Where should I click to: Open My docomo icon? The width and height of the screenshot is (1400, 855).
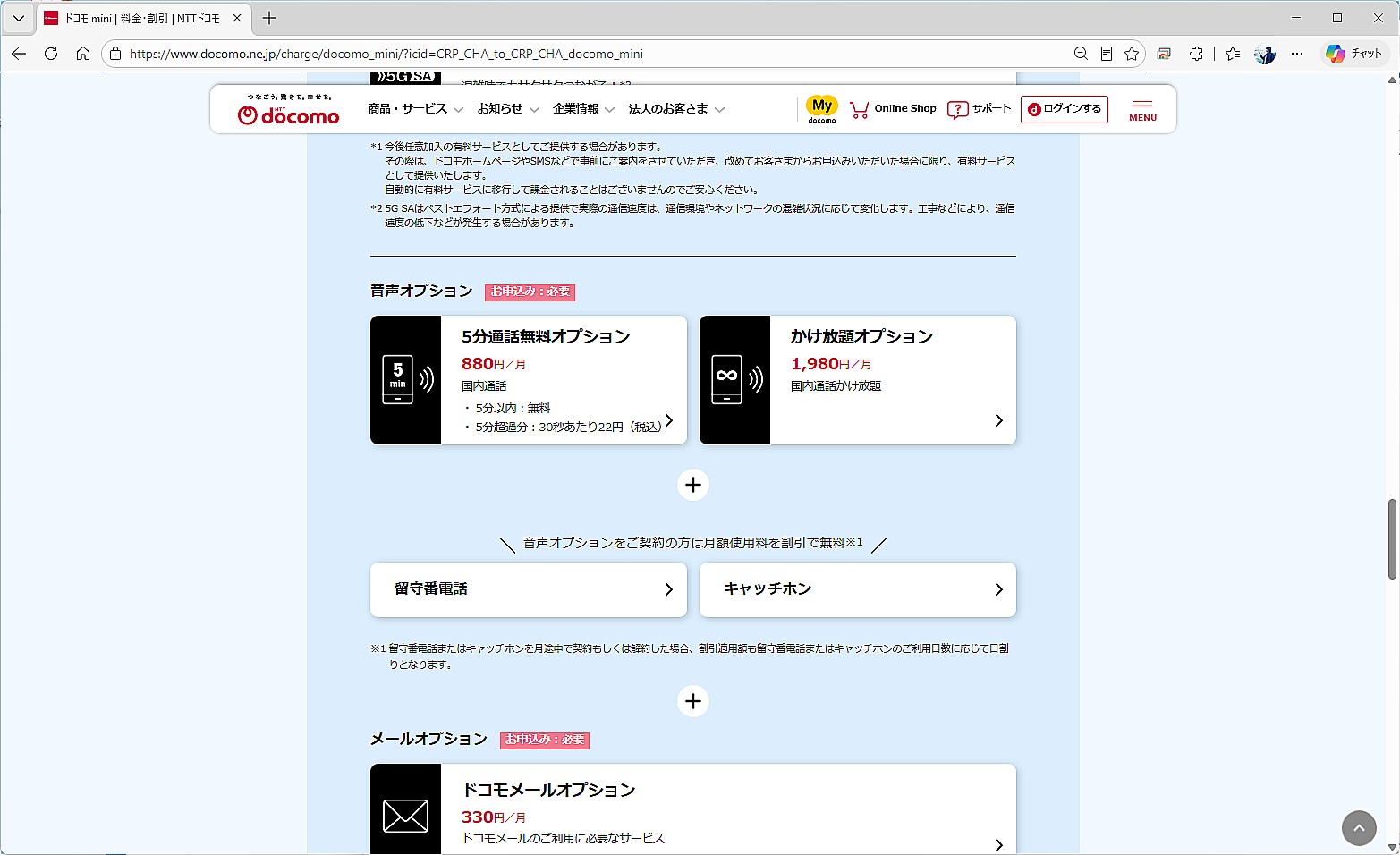tap(821, 108)
